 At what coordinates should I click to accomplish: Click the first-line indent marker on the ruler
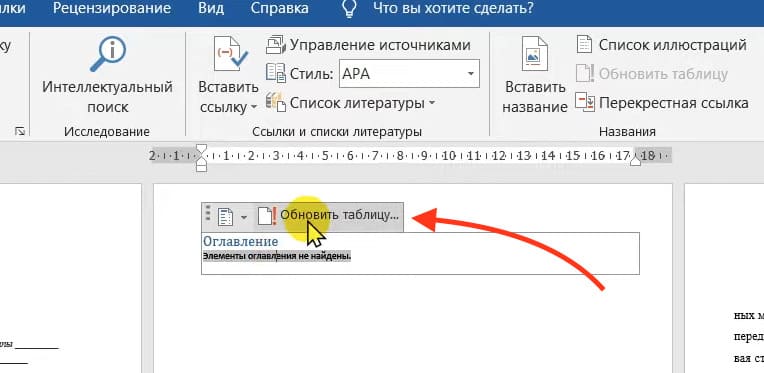pyautogui.click(x=201, y=149)
